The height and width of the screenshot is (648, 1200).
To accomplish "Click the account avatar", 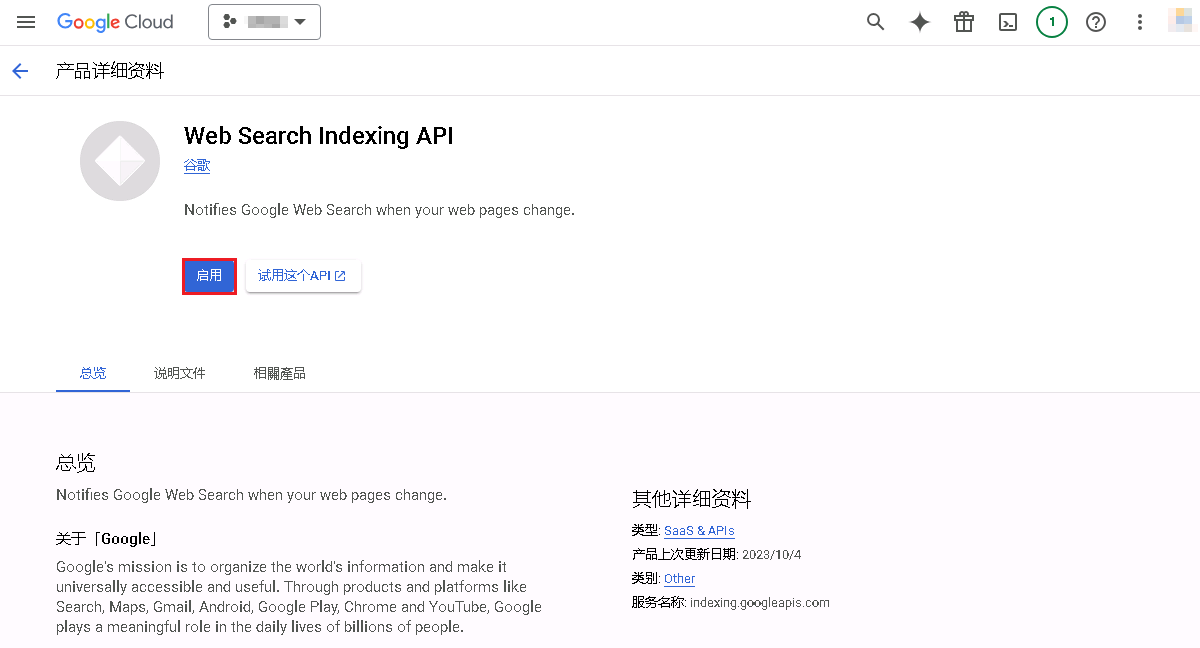I will [1182, 21].
